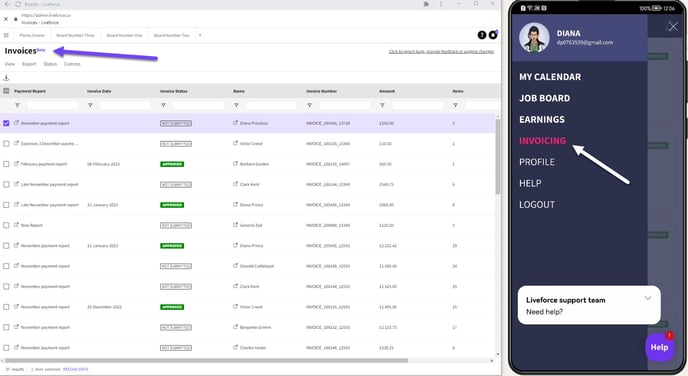Image resolution: width=688 pixels, height=376 pixels.
Task: Open the grid menu icon left of board tabs
Action: click(x=6, y=35)
